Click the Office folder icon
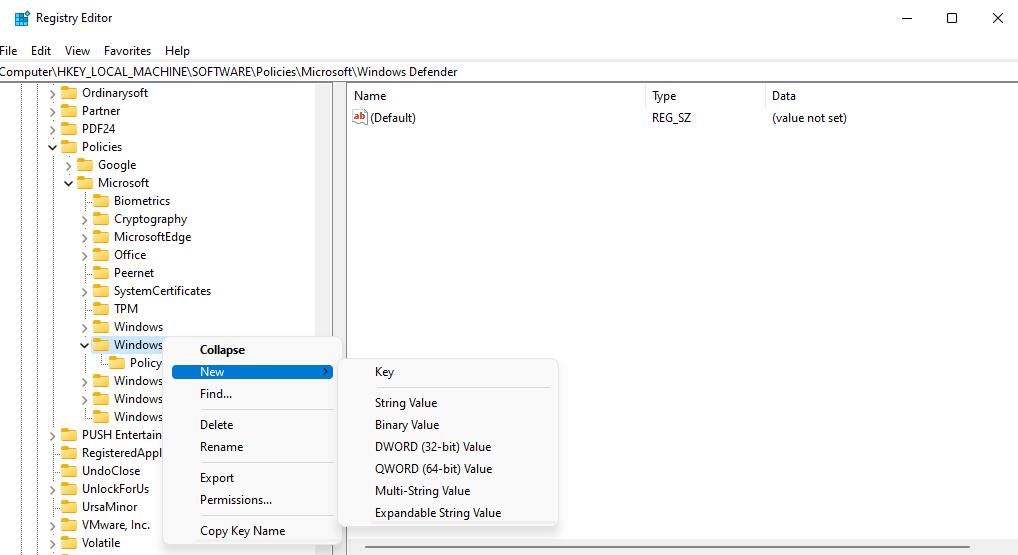1018x555 pixels. point(101,255)
